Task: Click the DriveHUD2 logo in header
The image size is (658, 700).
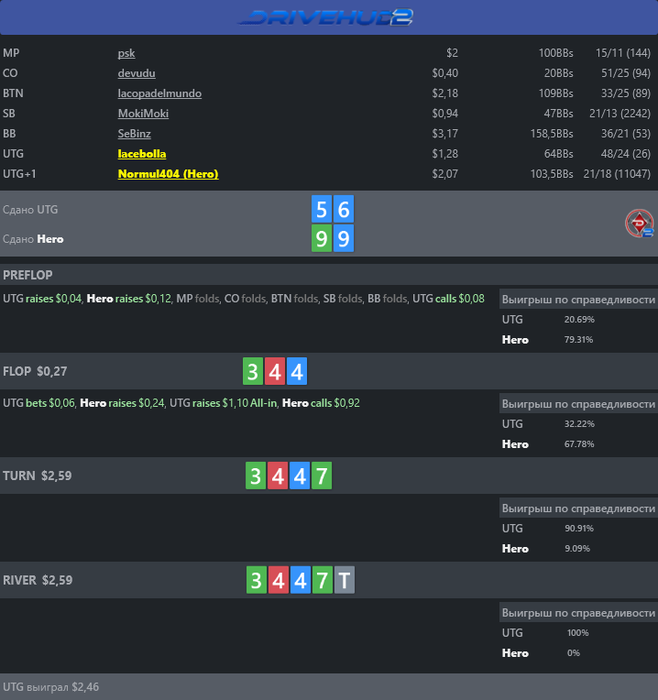Action: pos(329,17)
